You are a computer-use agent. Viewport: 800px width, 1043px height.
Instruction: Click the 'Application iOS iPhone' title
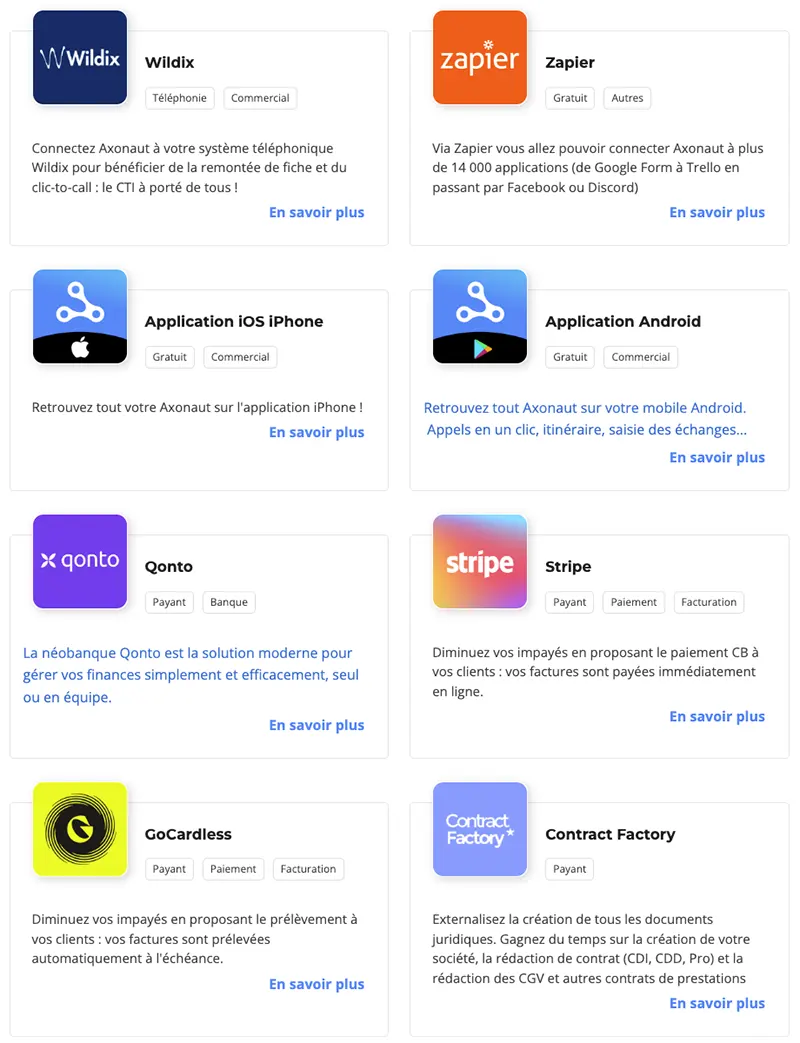234,321
